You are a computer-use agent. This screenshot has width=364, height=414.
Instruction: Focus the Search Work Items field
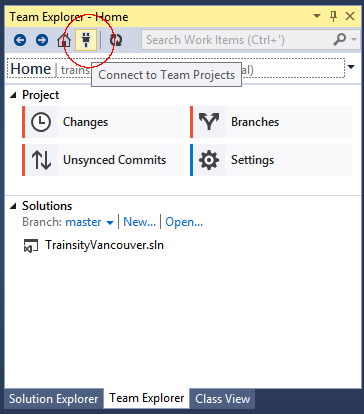(x=237, y=40)
